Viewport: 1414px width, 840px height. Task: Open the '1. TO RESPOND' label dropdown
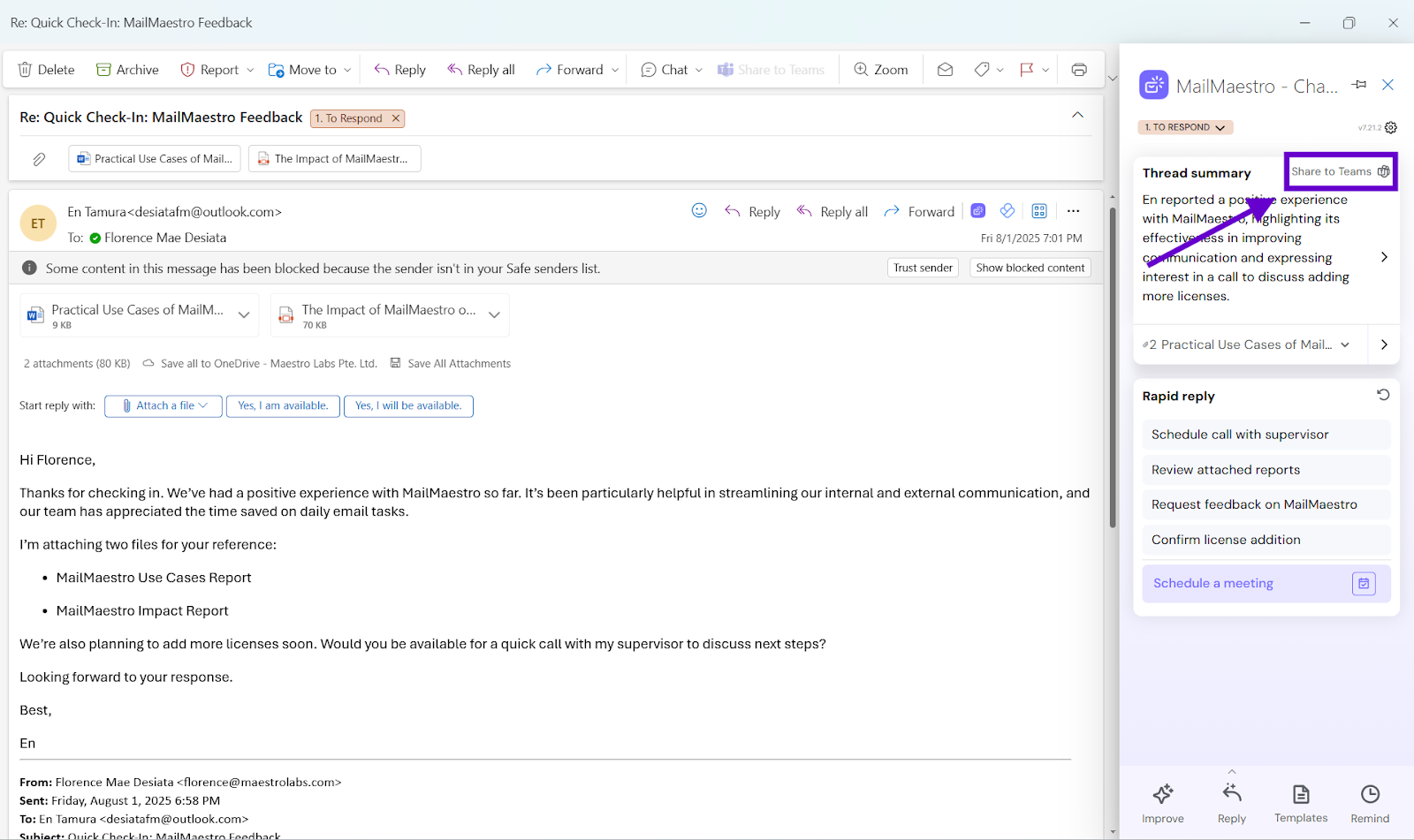(x=1185, y=127)
